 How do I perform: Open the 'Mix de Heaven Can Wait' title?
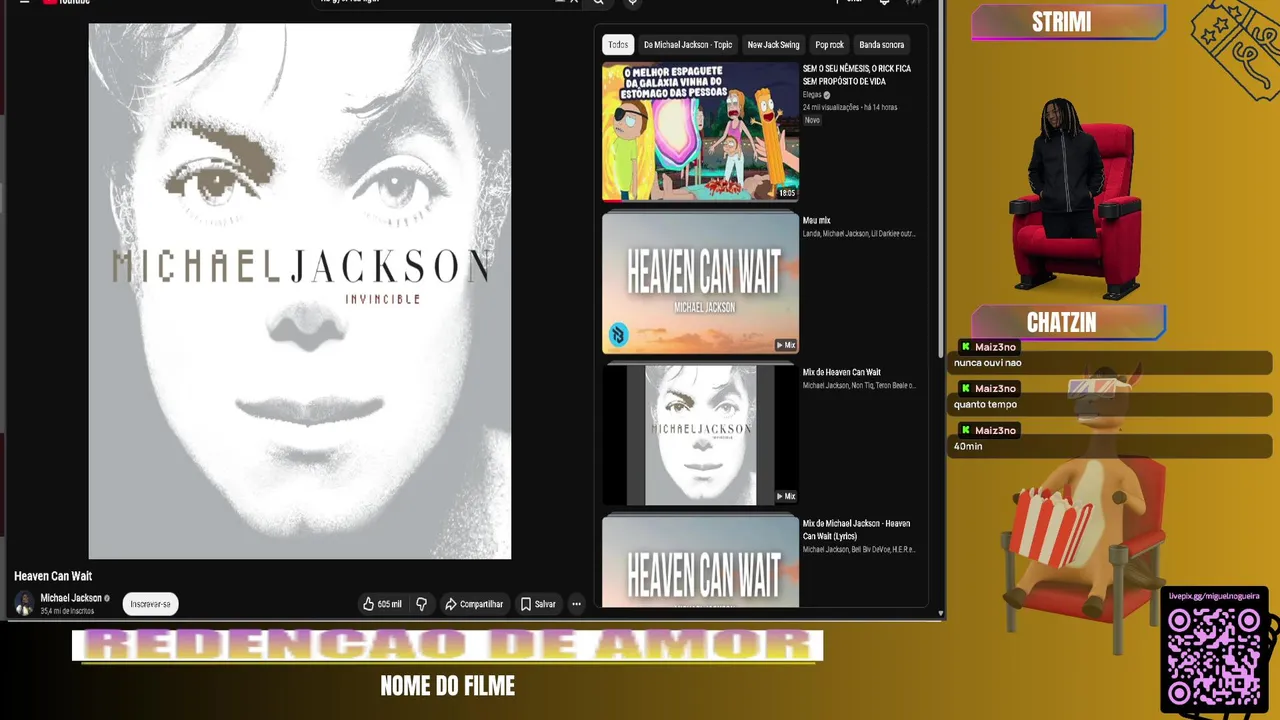(841, 372)
